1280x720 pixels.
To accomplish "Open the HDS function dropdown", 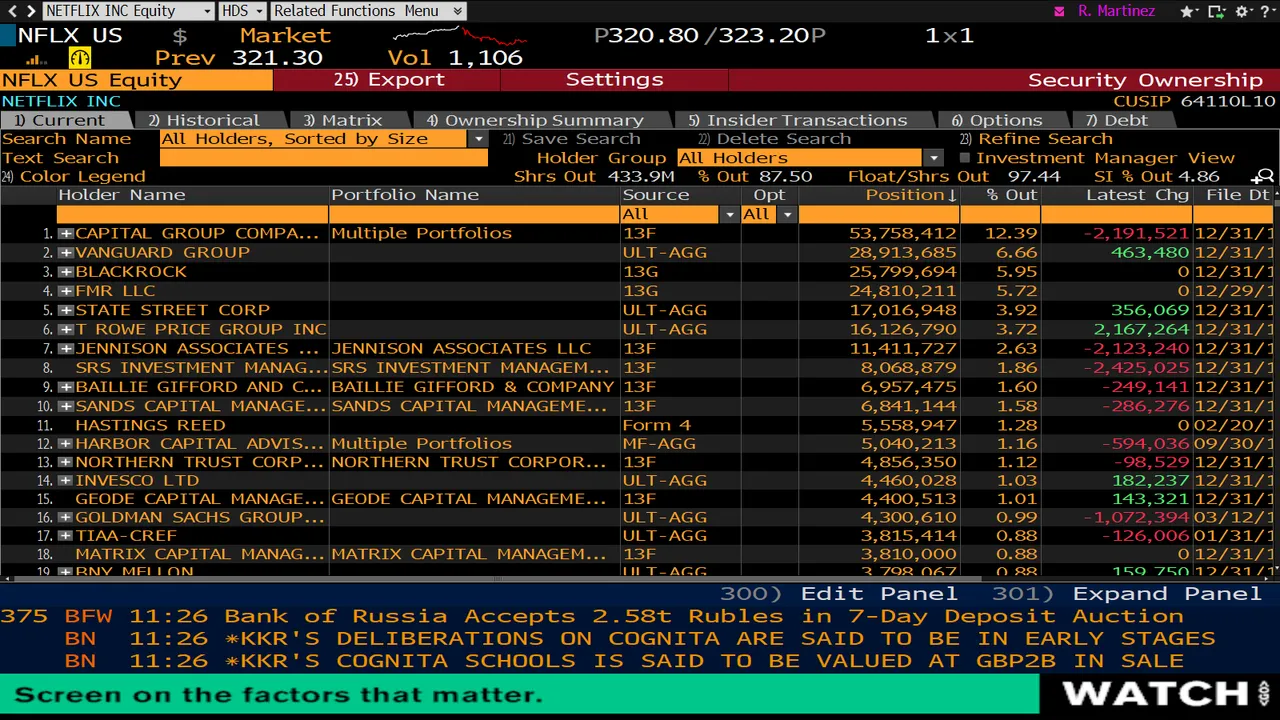I will (x=241, y=11).
